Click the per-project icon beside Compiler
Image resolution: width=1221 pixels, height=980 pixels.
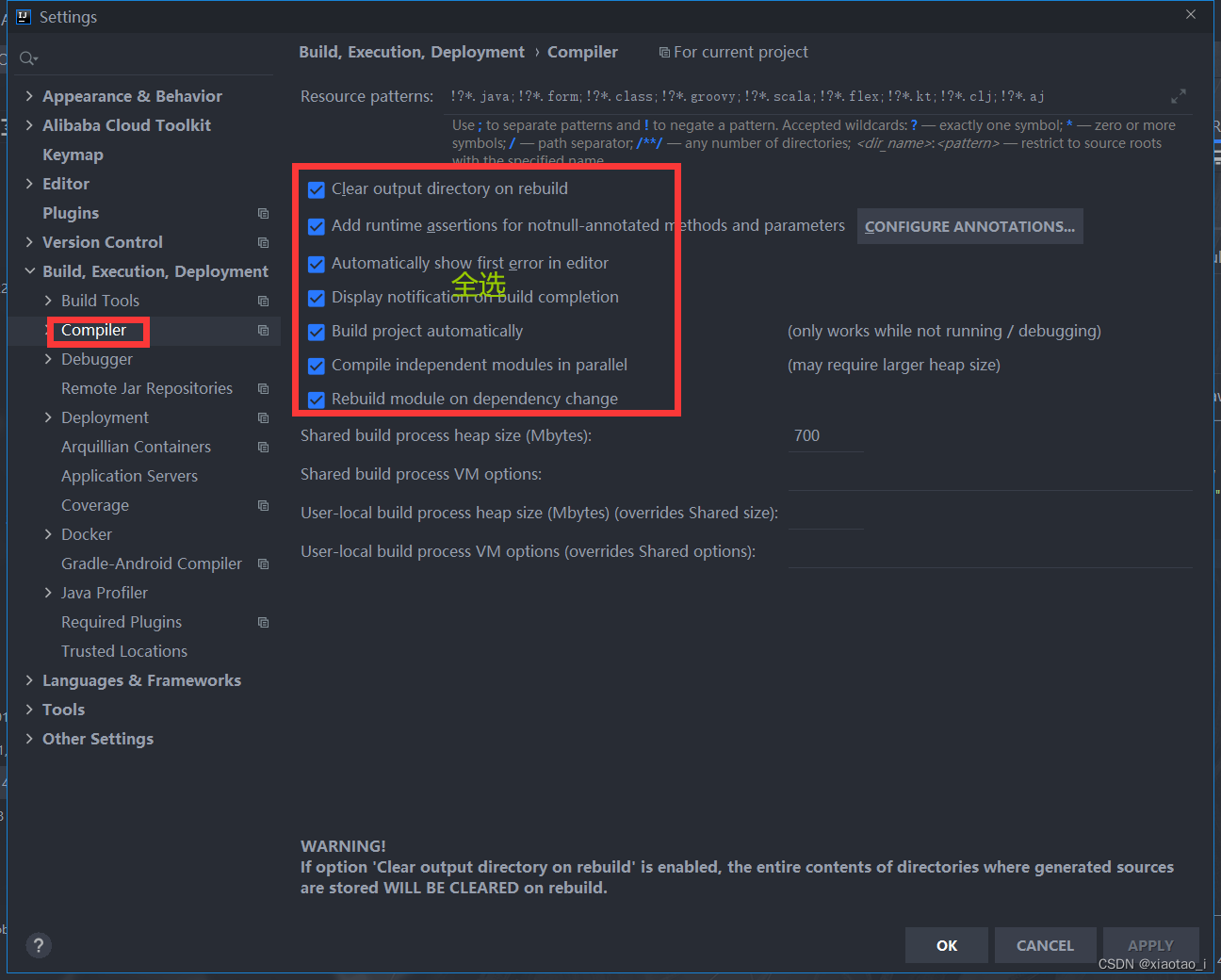coord(264,331)
